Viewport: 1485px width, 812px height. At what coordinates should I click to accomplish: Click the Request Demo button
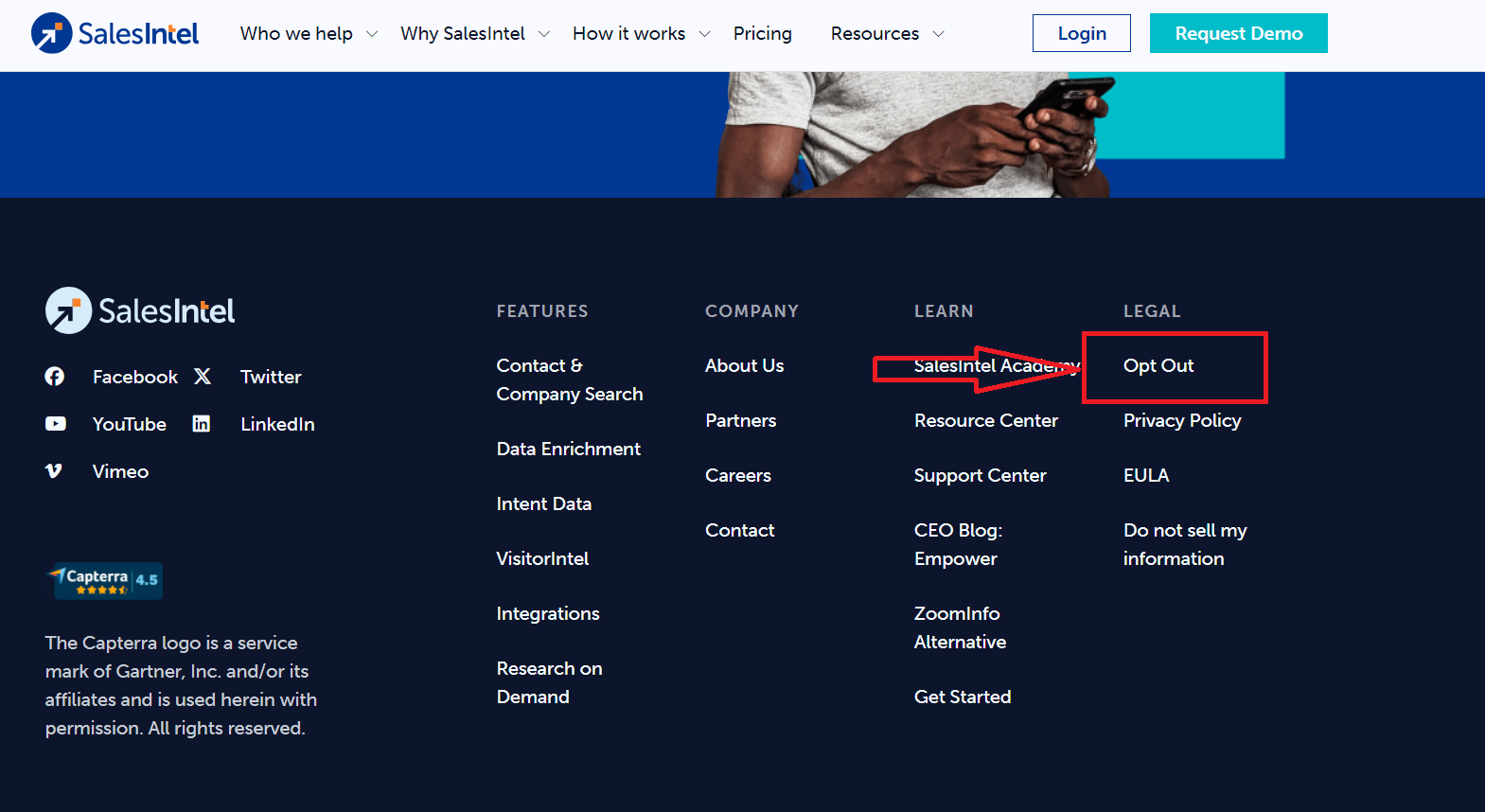point(1239,33)
